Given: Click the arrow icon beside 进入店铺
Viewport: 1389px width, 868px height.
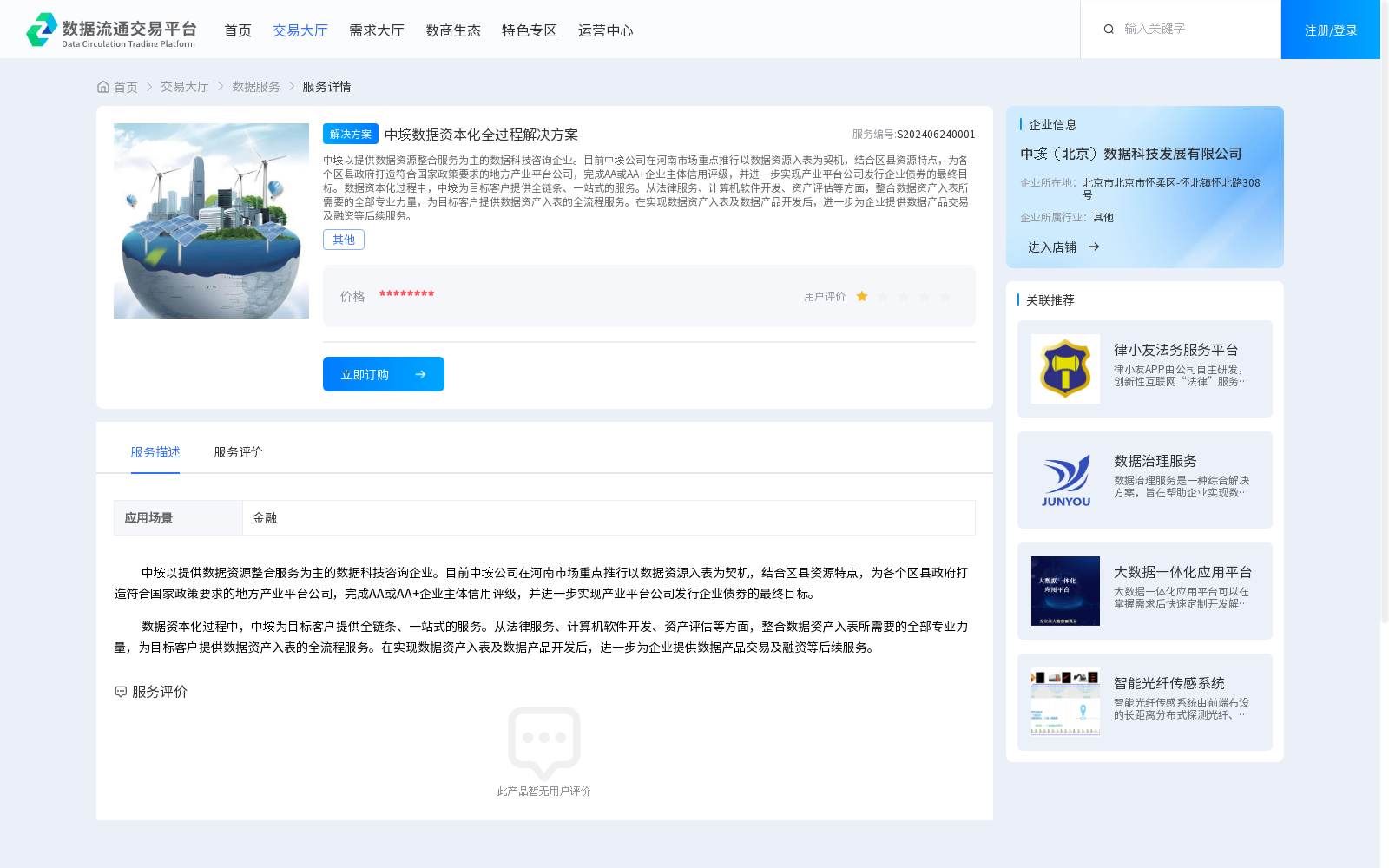Looking at the screenshot, I should pos(1094,247).
